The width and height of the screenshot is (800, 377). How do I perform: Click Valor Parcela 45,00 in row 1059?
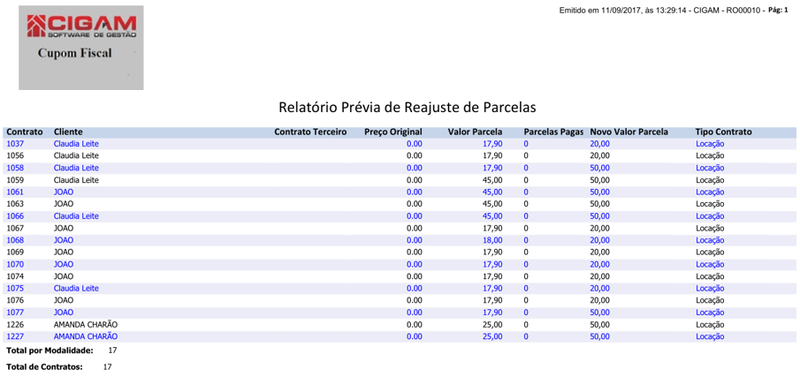[x=492, y=180]
